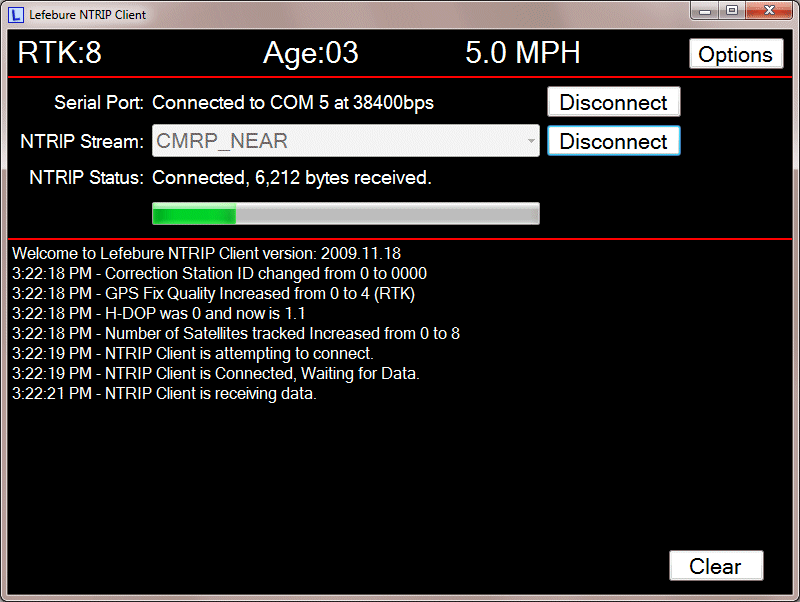This screenshot has height=602, width=800.
Task: Disconnect the NTRIP stream
Action: [613, 141]
